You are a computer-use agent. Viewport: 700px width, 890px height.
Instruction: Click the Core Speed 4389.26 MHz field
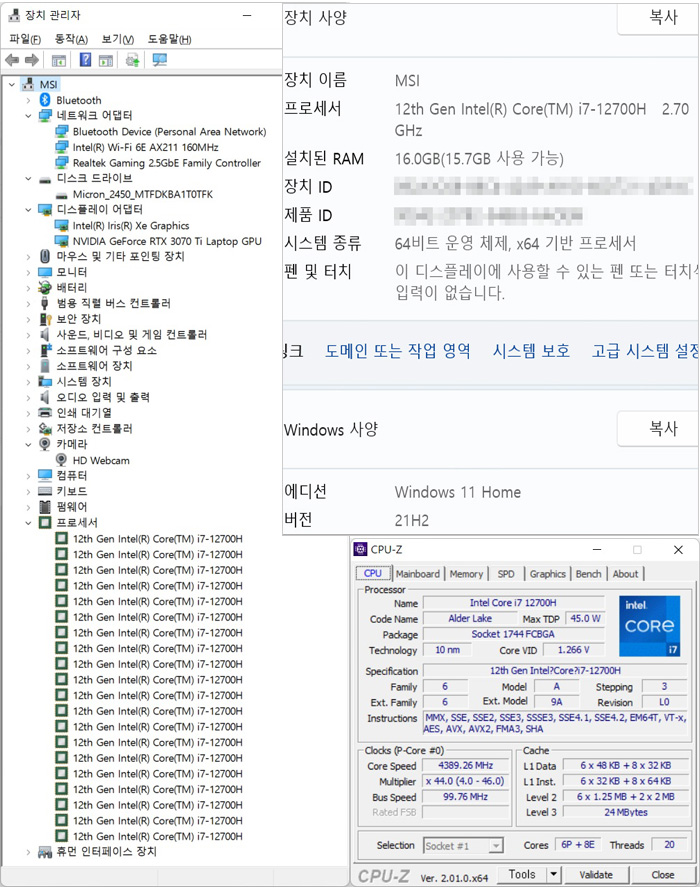(466, 765)
